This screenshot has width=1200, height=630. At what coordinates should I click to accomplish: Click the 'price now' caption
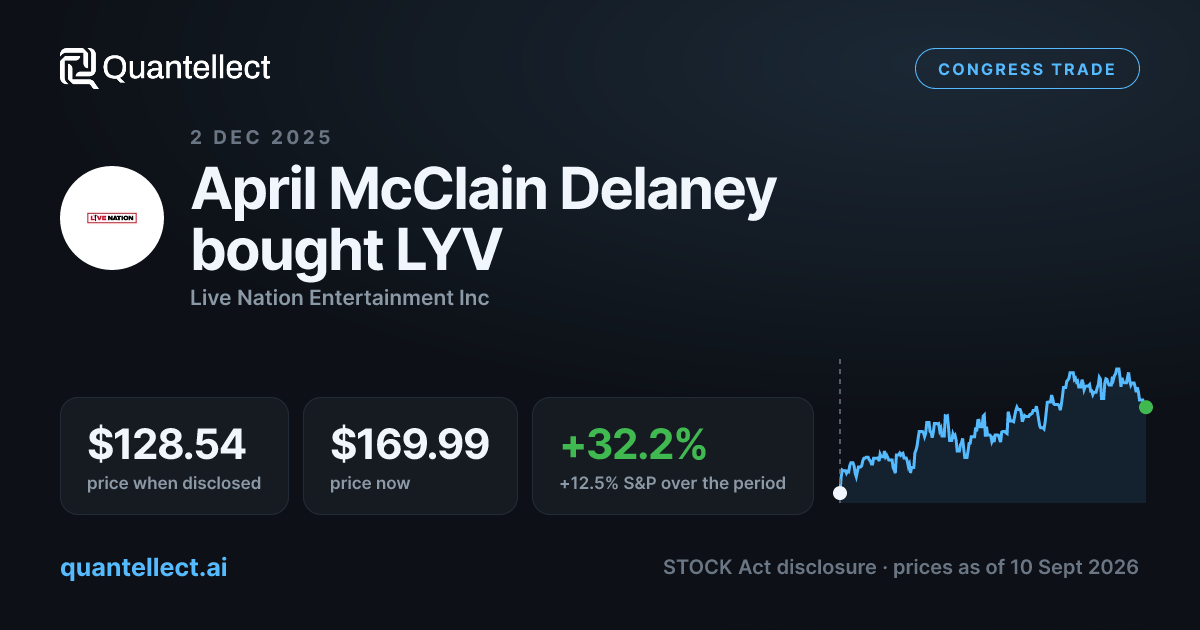(x=370, y=484)
